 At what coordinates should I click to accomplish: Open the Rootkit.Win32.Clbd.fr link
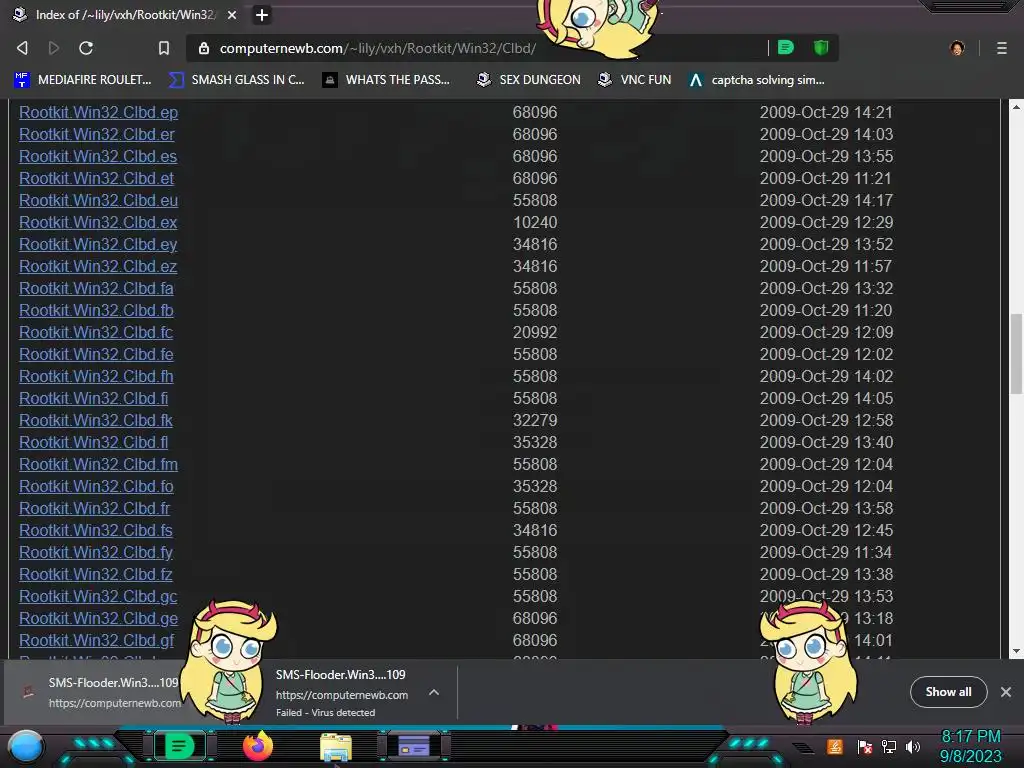pyautogui.click(x=95, y=508)
